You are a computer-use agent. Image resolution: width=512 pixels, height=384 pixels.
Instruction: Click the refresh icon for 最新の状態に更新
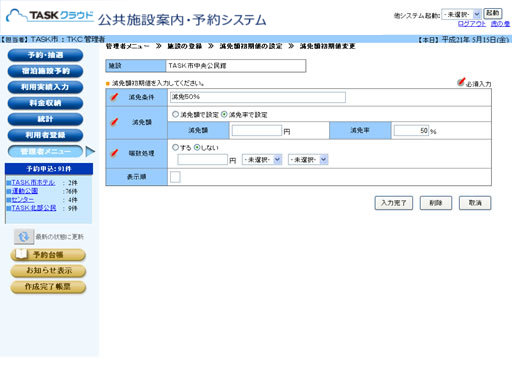[x=24, y=237]
